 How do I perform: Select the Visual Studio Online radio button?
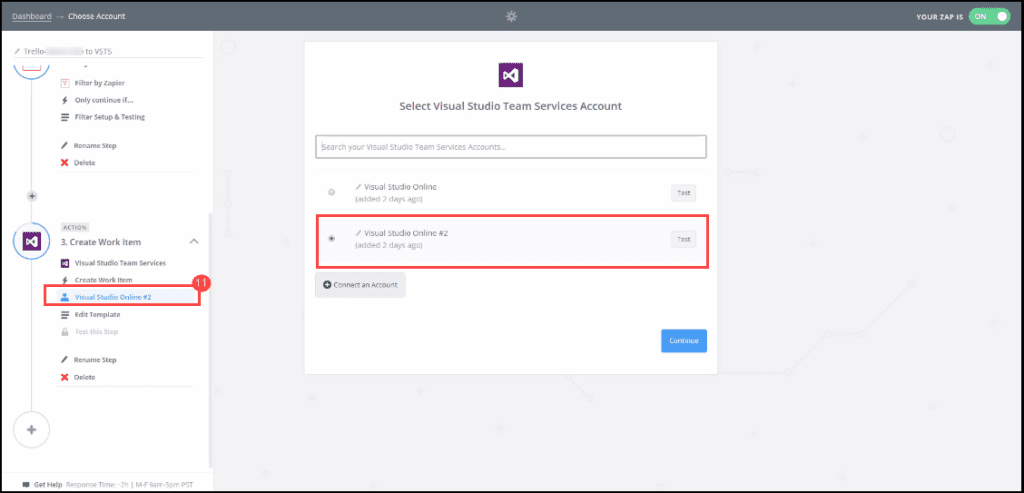click(332, 192)
